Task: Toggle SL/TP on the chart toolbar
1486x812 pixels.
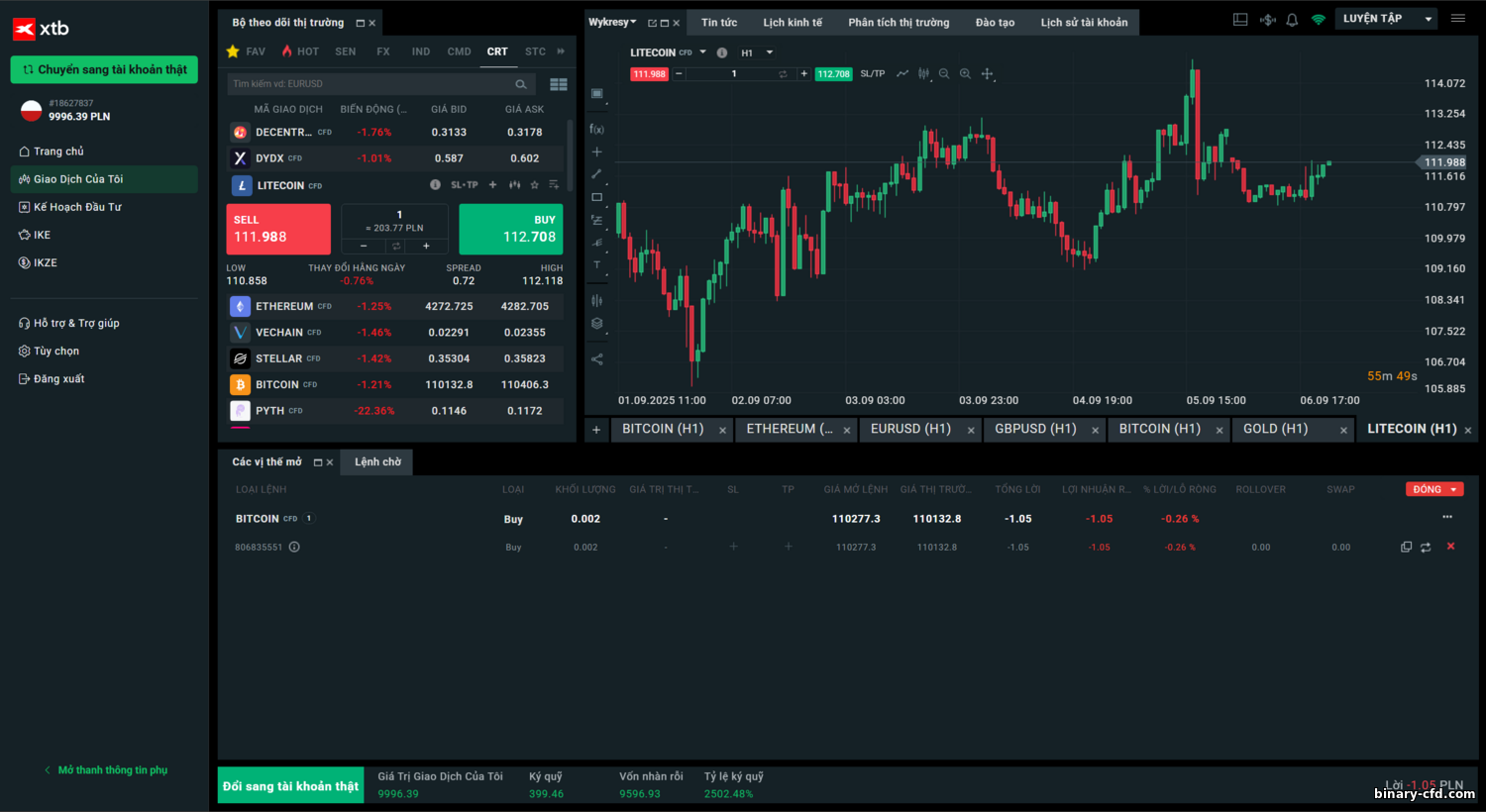Action: point(873,74)
